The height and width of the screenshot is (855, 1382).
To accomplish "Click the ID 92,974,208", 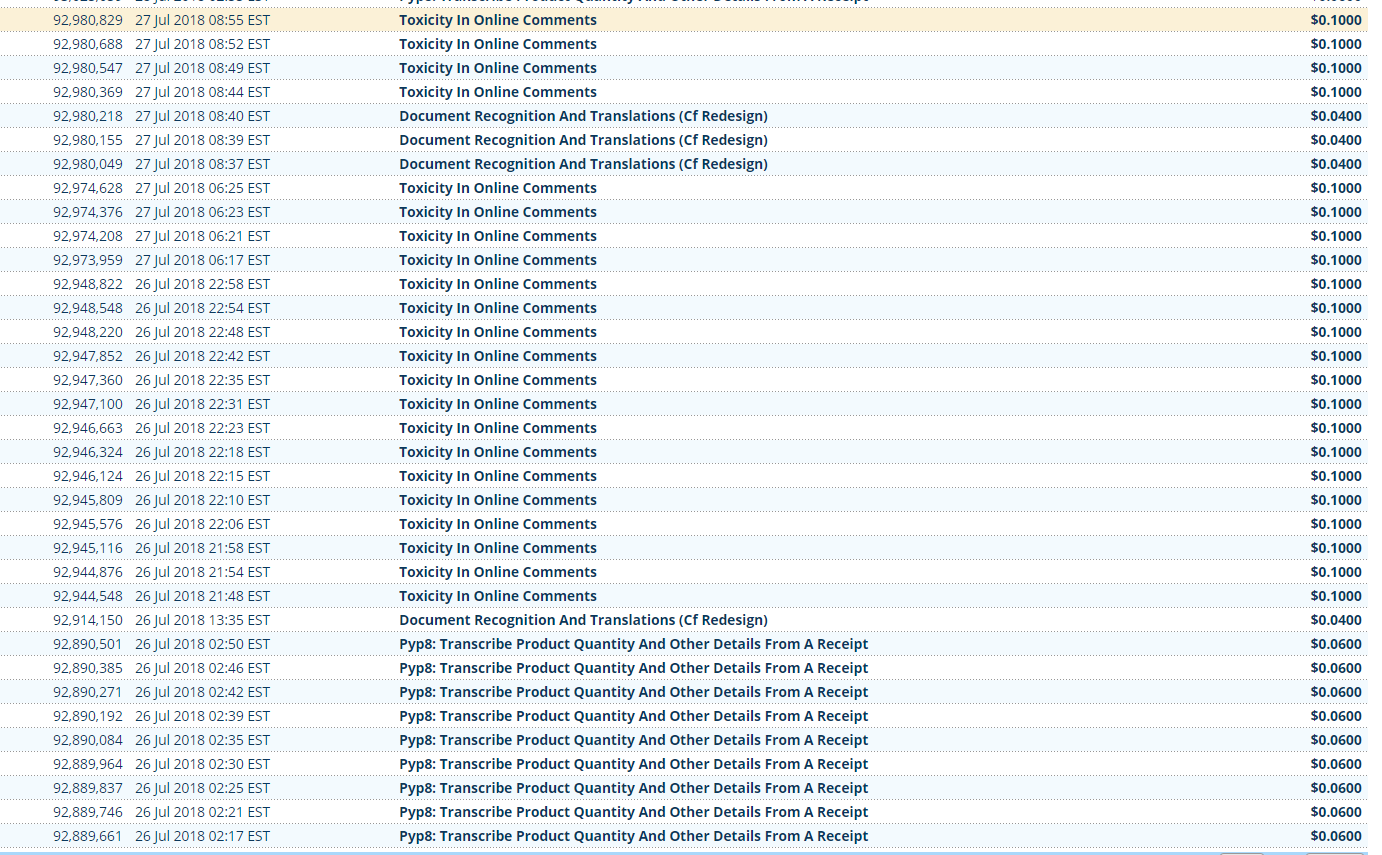I will pos(88,236).
